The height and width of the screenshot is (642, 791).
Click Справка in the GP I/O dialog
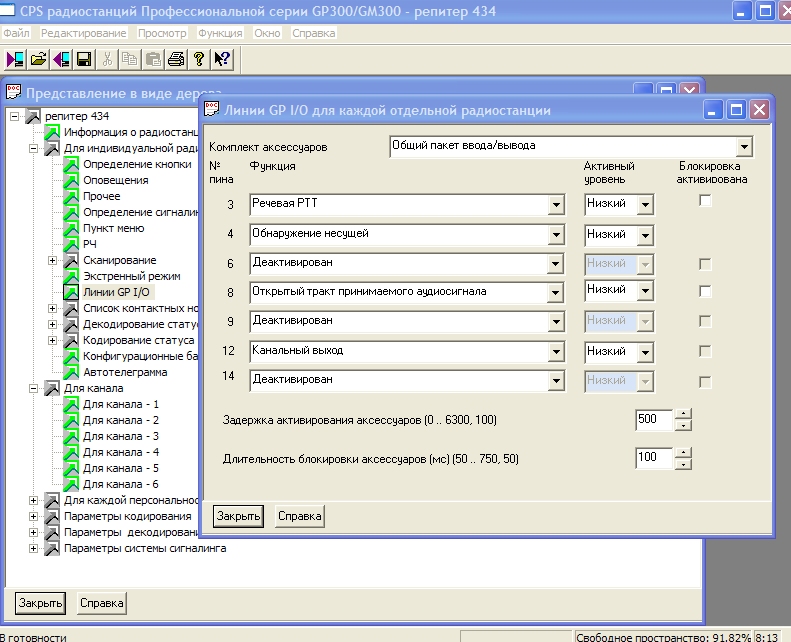tap(300, 516)
